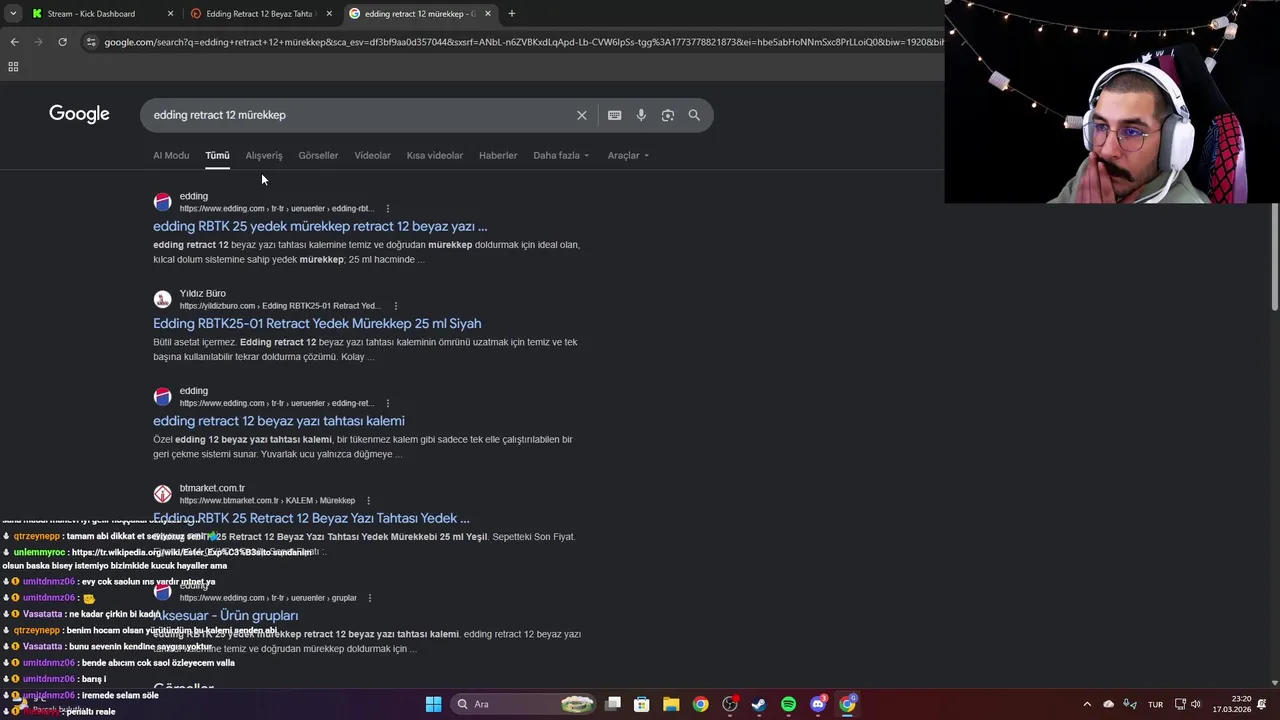Expand the Daha fazla dropdown
This screenshot has width=1280, height=720.
point(561,155)
